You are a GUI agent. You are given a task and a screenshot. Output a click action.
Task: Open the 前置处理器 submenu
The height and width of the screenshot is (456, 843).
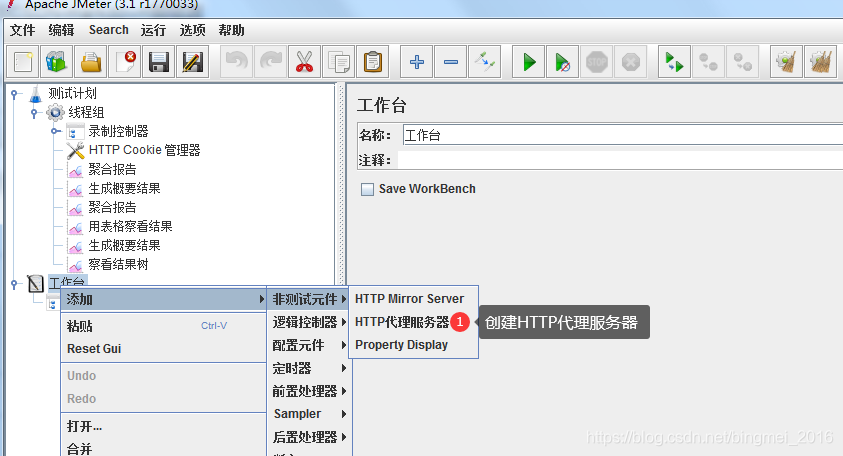(x=309, y=391)
